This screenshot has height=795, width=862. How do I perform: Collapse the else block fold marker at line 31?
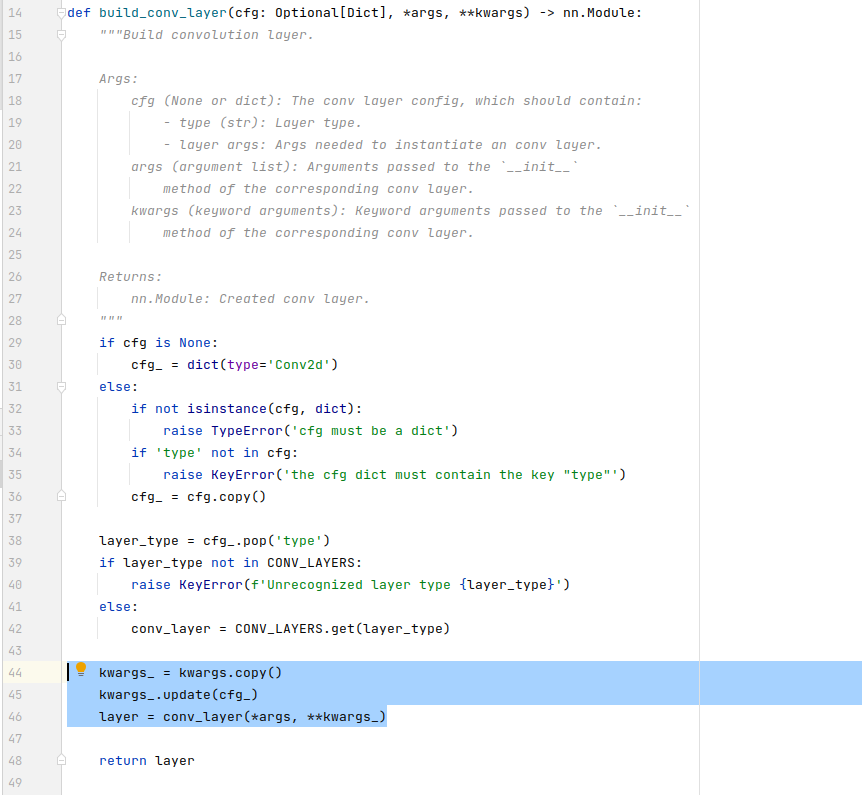pos(62,387)
